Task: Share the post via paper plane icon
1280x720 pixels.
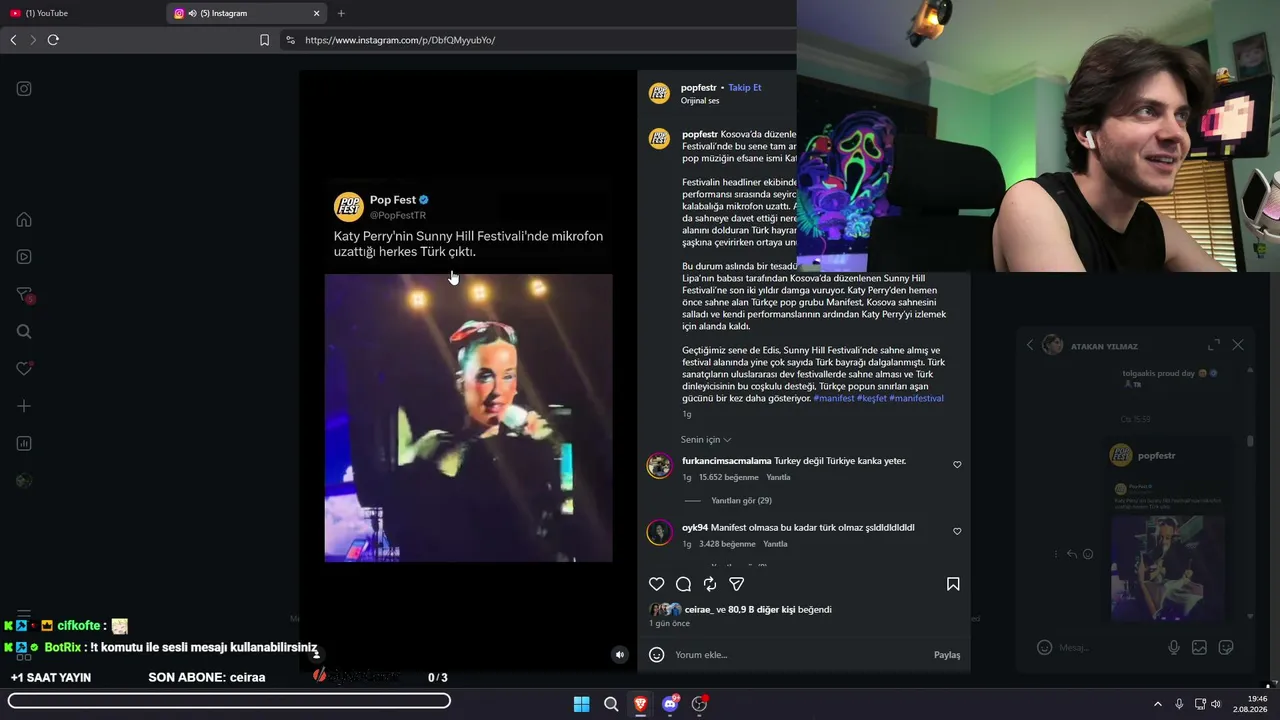Action: (737, 584)
